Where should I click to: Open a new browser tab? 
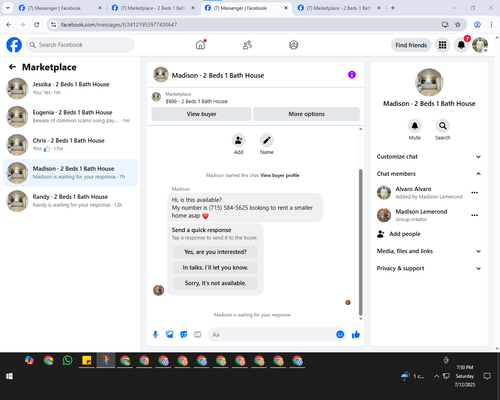[393, 8]
